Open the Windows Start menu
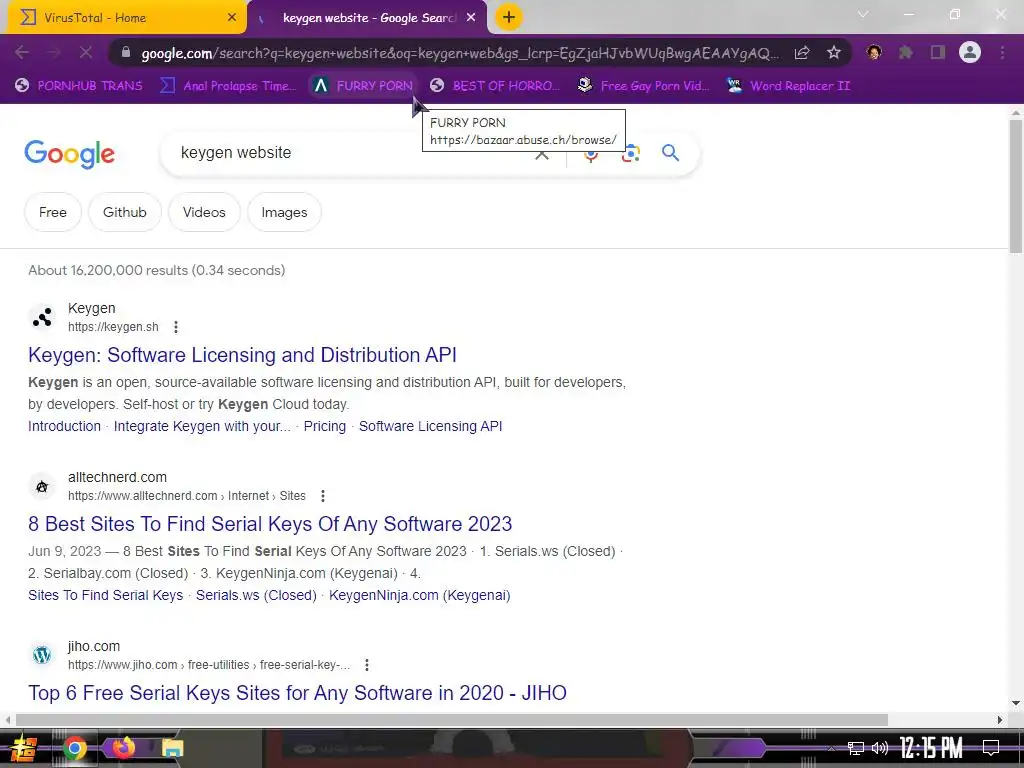Viewport: 1024px width, 768px height. (x=24, y=748)
